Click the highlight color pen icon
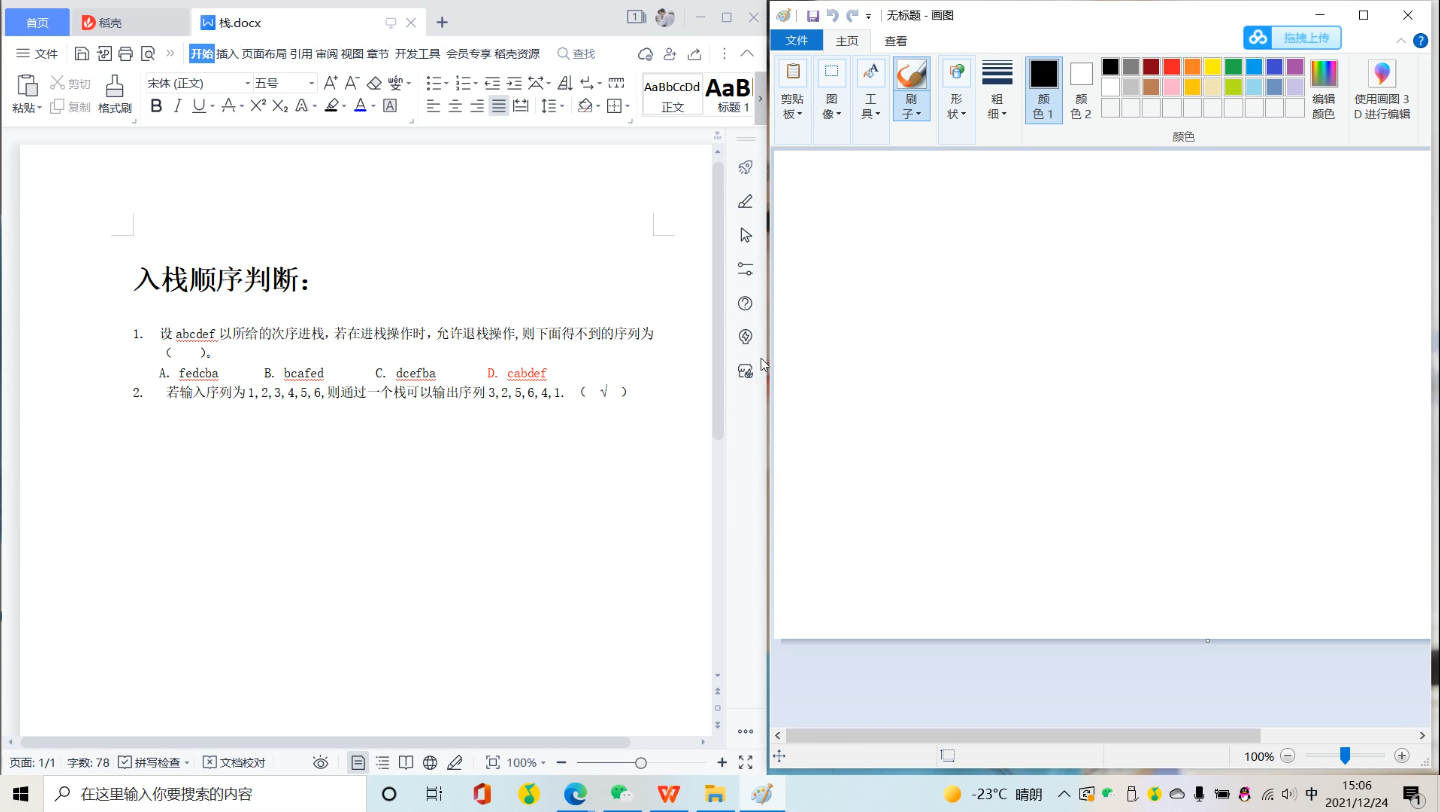The height and width of the screenshot is (812, 1440). [x=330, y=106]
